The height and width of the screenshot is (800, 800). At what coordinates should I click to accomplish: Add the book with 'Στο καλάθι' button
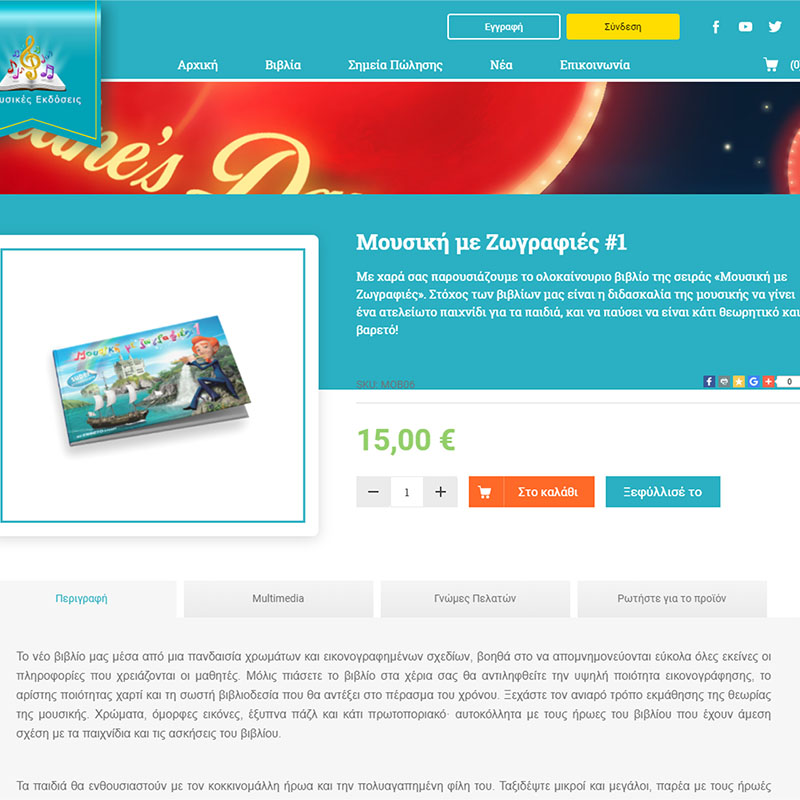[532, 492]
